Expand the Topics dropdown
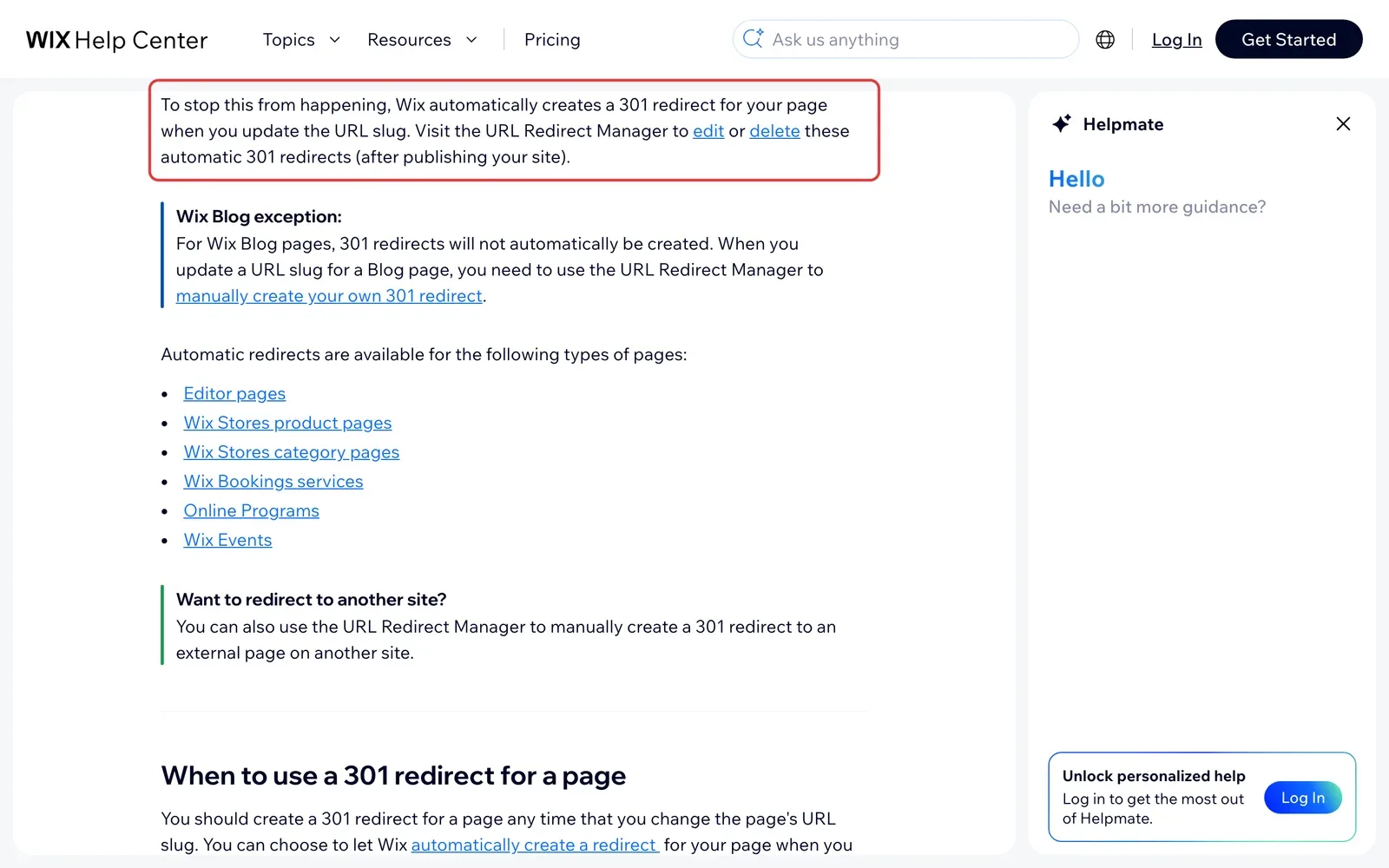The height and width of the screenshot is (868, 1389). click(301, 40)
